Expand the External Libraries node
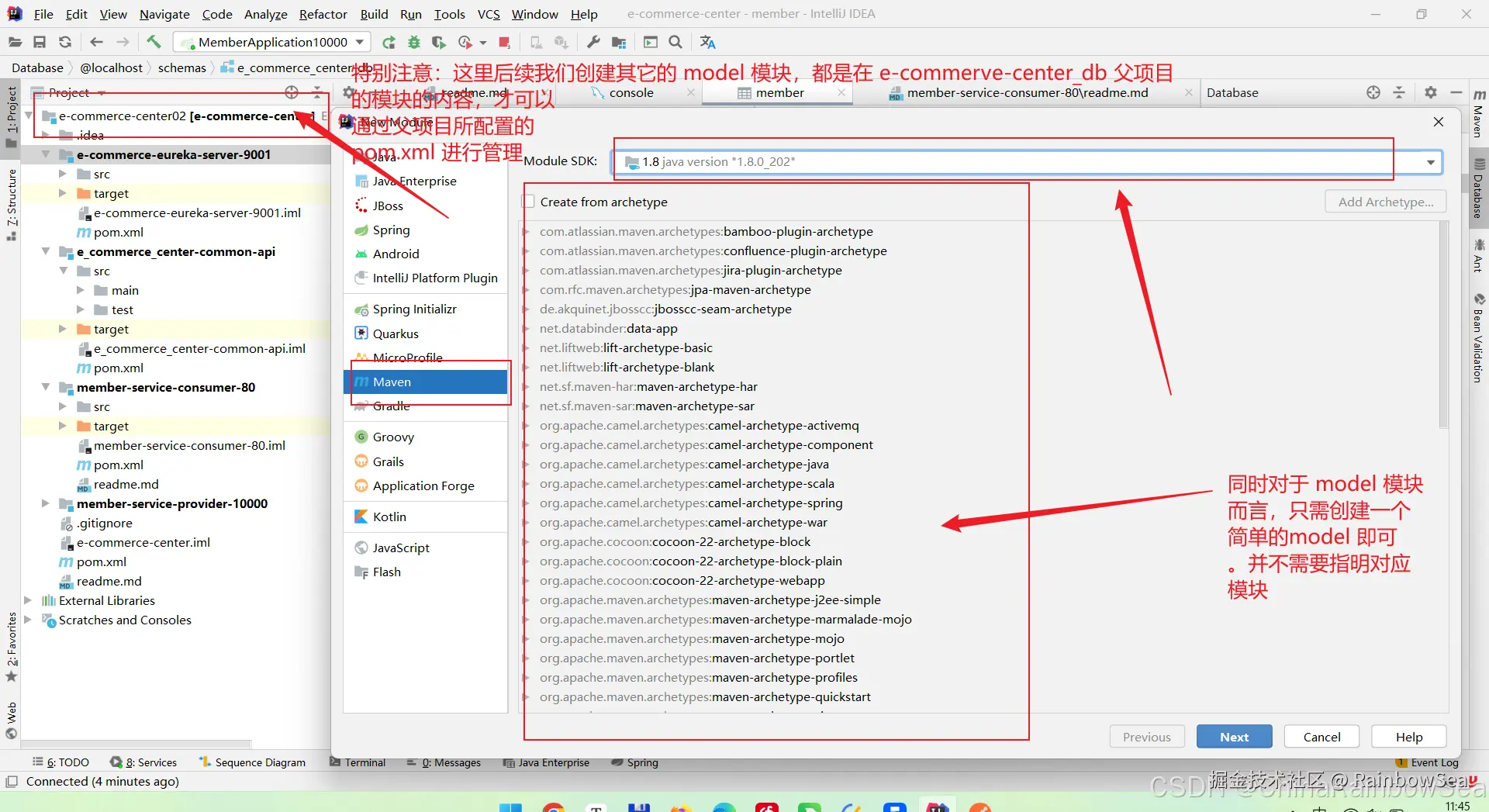The height and width of the screenshot is (812, 1489). [28, 600]
